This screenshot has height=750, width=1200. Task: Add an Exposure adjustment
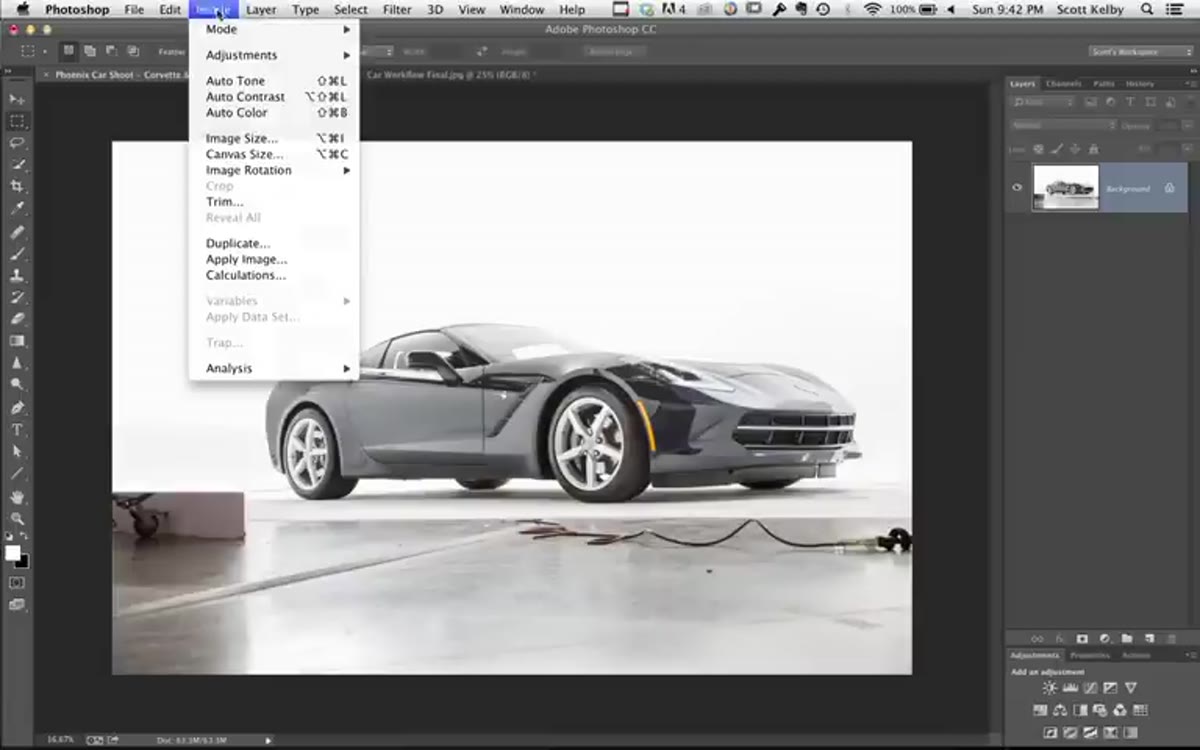click(x=1110, y=688)
